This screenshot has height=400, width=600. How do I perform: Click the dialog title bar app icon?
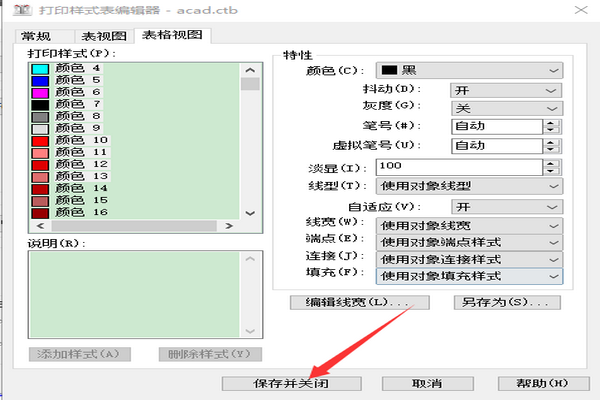tap(23, 10)
